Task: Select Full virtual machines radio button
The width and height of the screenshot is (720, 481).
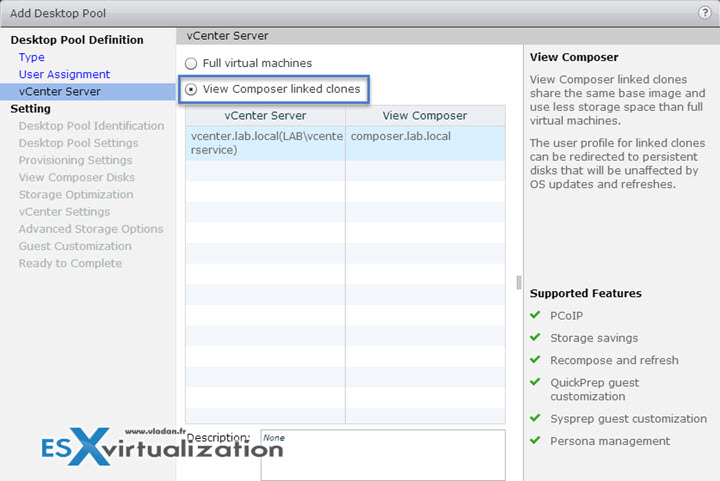Action: click(191, 63)
